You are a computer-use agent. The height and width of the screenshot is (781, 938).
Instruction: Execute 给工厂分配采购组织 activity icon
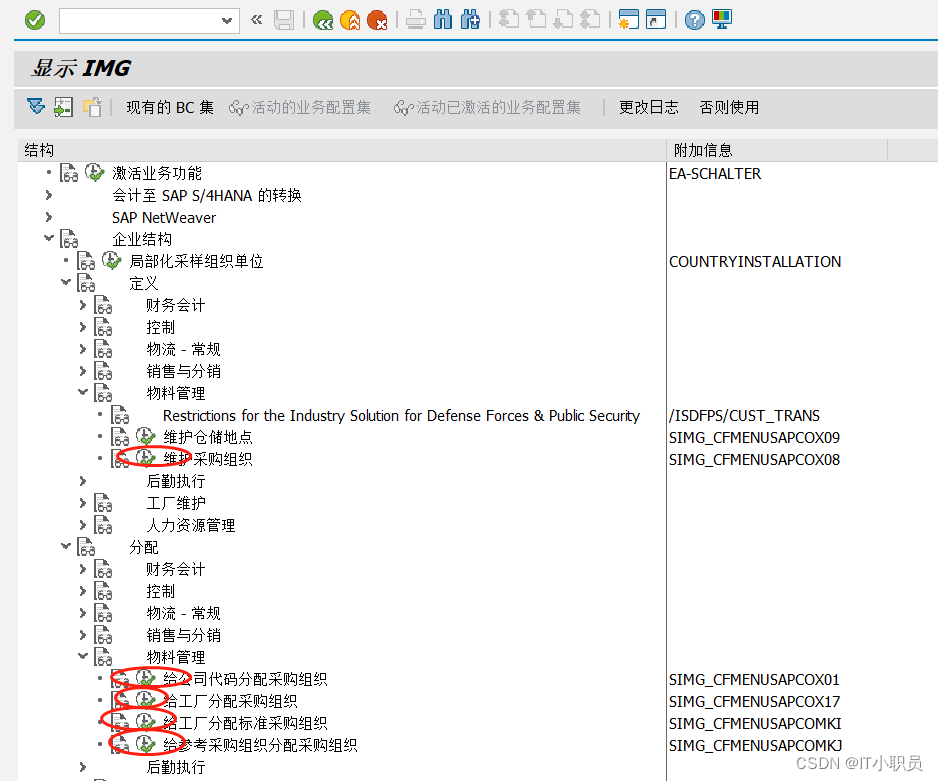(x=145, y=700)
